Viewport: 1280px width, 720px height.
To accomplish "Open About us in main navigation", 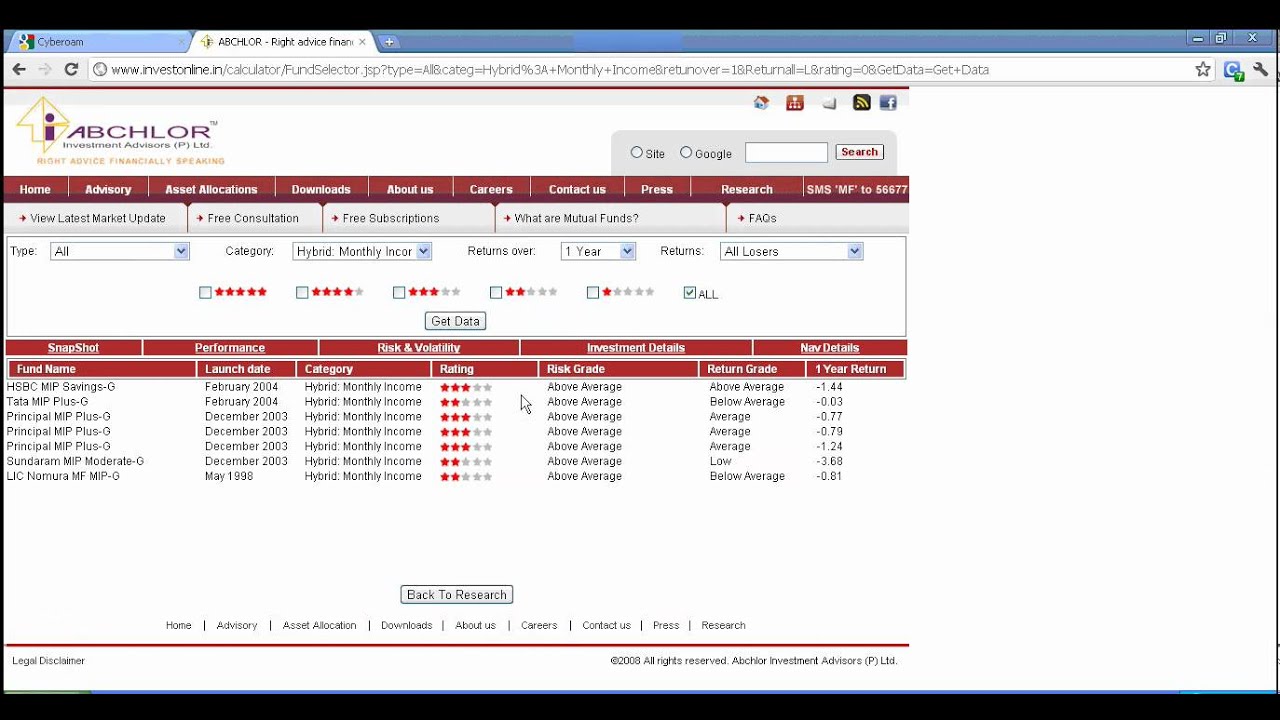I will (410, 189).
